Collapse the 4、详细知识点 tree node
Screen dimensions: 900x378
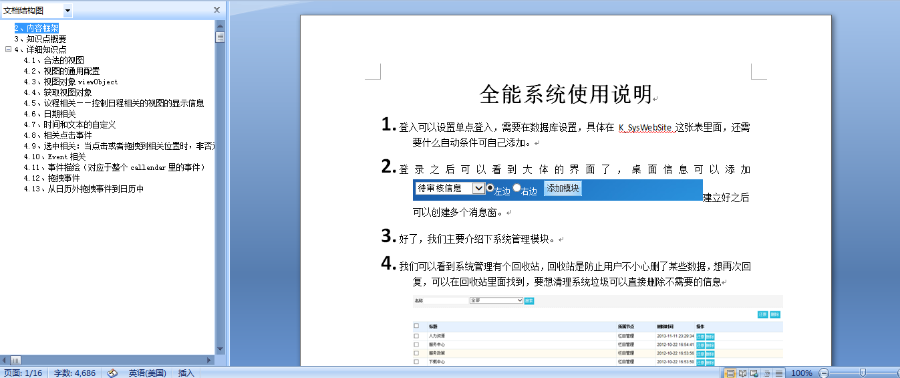point(8,49)
